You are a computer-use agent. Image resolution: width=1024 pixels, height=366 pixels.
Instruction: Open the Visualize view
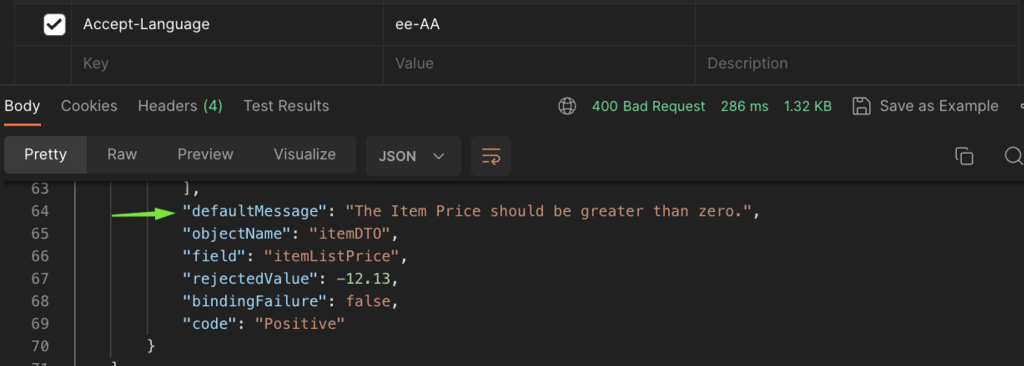(304, 155)
